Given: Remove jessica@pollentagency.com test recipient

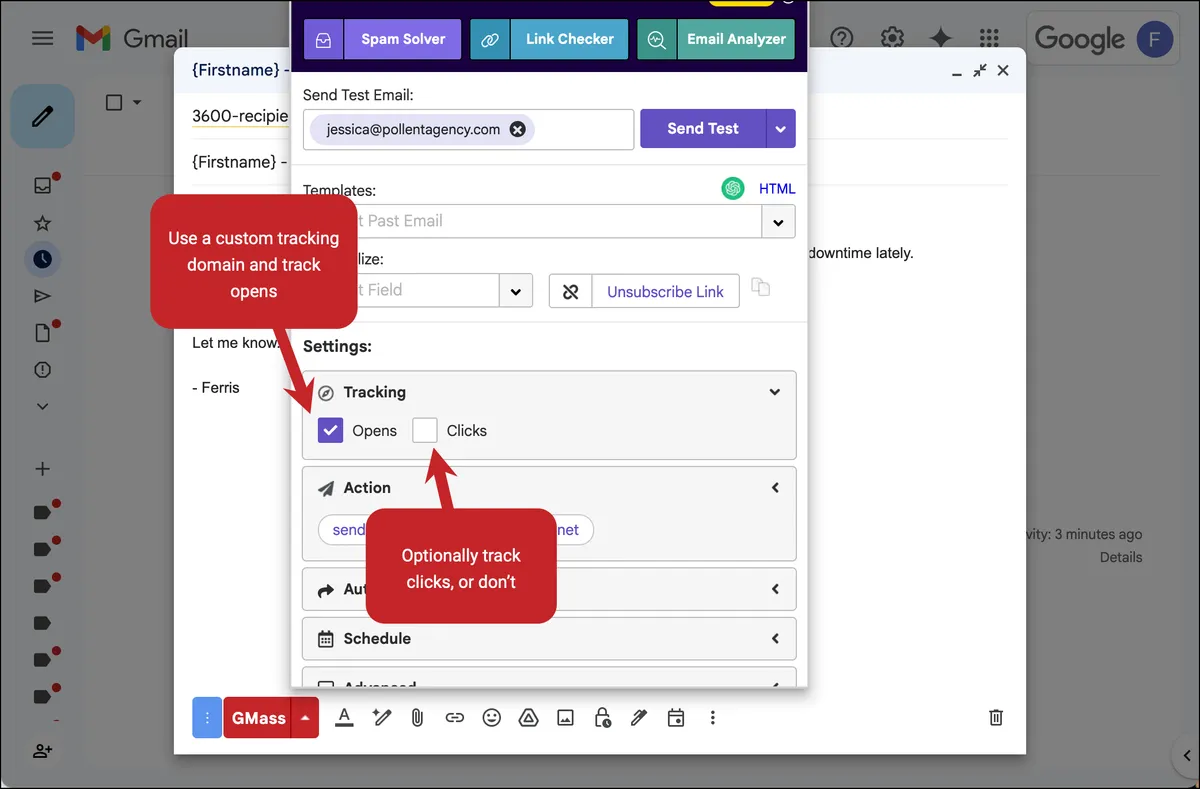Looking at the screenshot, I should (517, 129).
